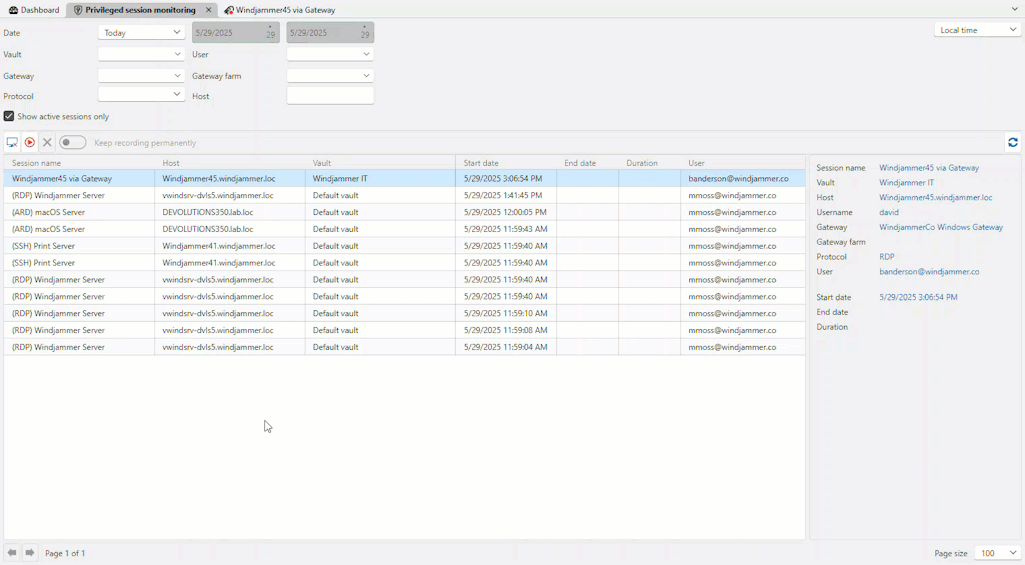Expand the Page size dropdown

tap(997, 553)
